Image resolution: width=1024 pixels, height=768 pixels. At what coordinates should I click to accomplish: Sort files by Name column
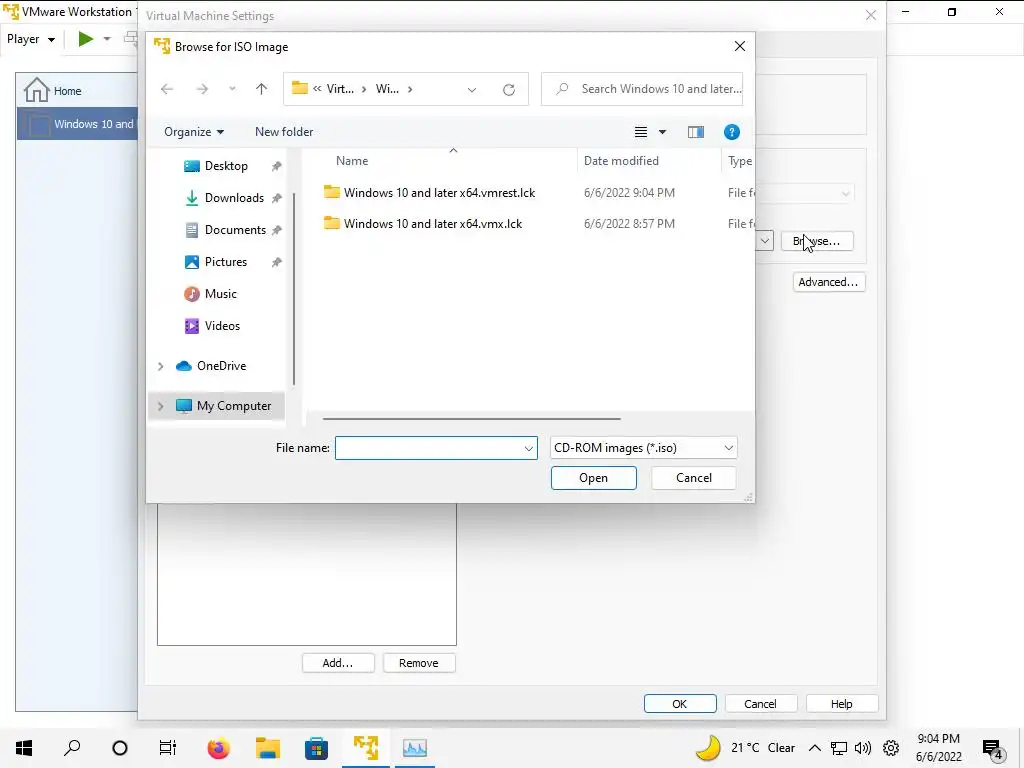pos(352,161)
